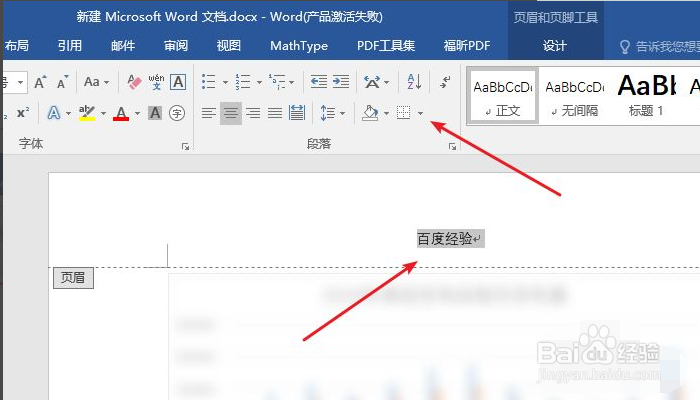Click the Increase Indent icon
700x400 pixels.
pos(341,82)
